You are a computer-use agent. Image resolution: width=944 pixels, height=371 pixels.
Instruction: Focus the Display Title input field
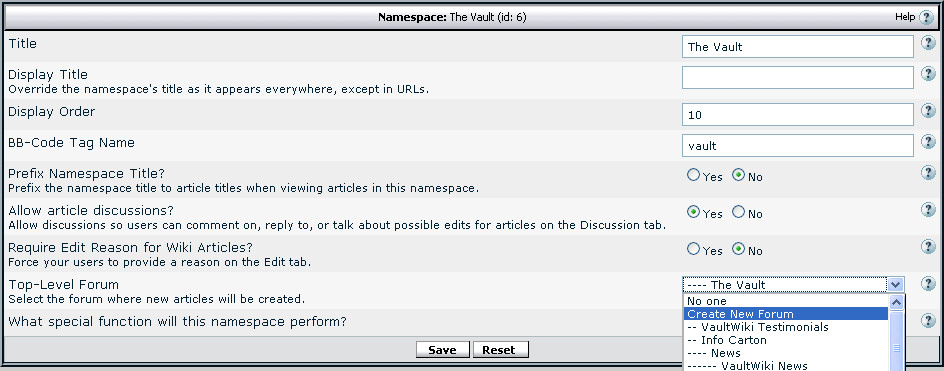[798, 78]
